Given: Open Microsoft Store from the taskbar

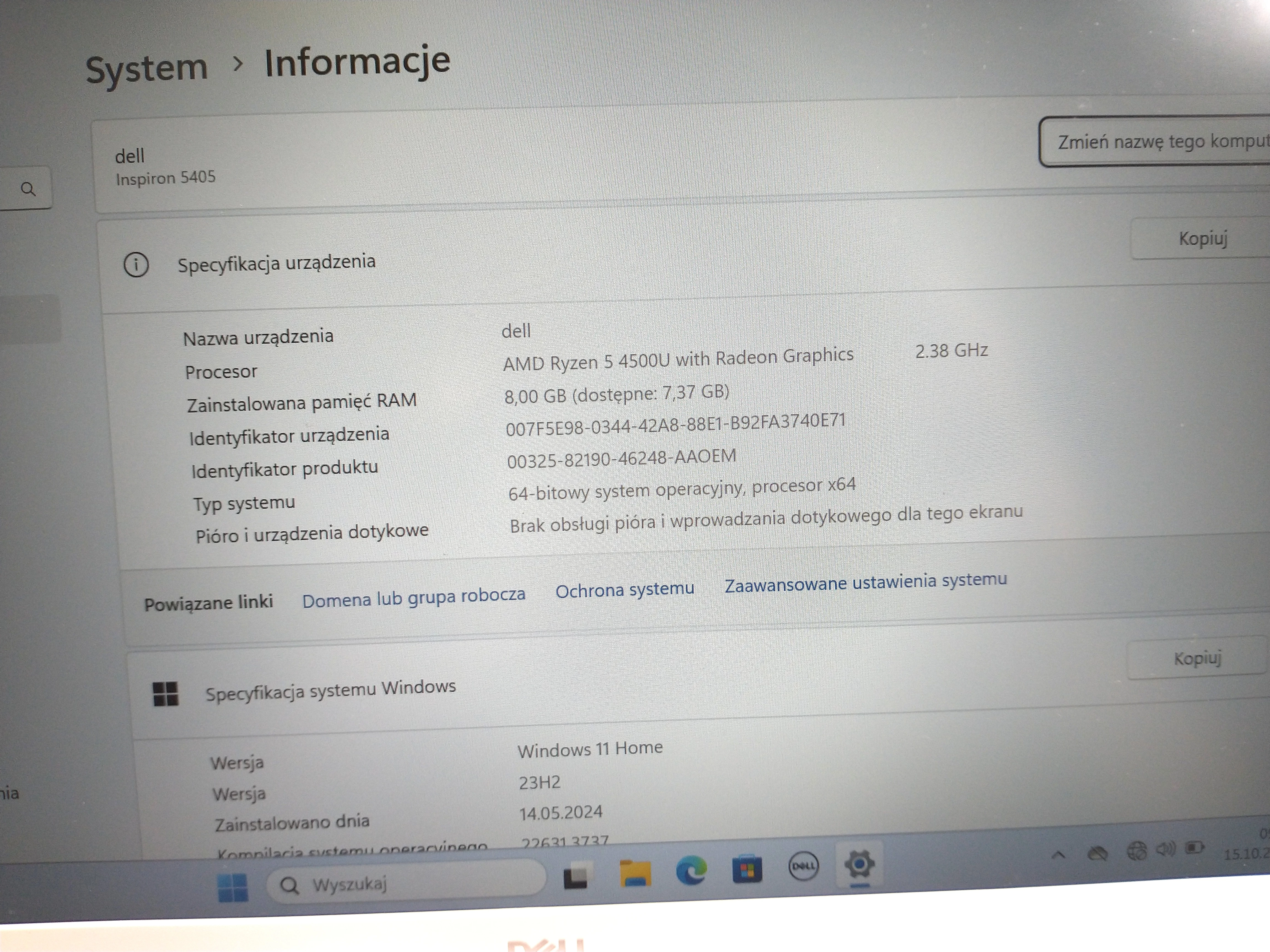Looking at the screenshot, I should click(x=747, y=869).
